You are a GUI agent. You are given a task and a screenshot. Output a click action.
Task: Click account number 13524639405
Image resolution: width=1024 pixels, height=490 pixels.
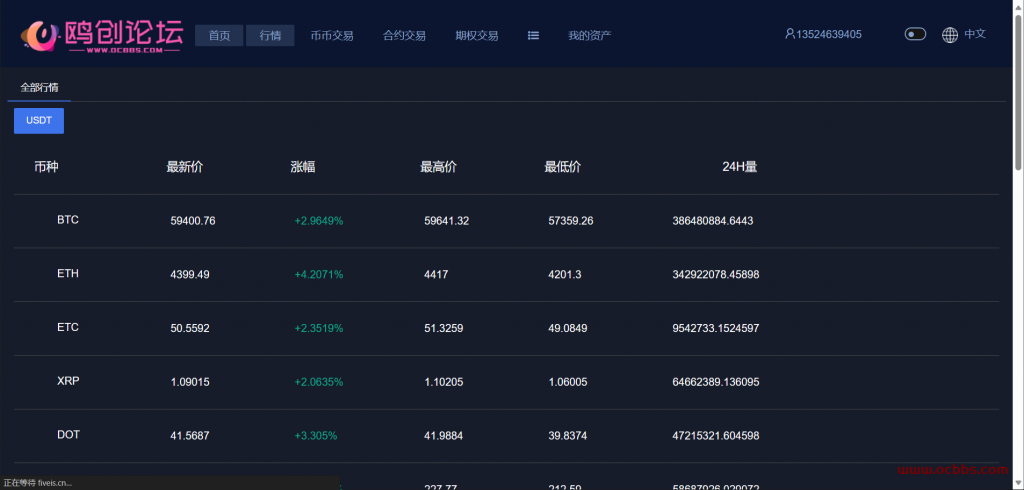(829, 34)
